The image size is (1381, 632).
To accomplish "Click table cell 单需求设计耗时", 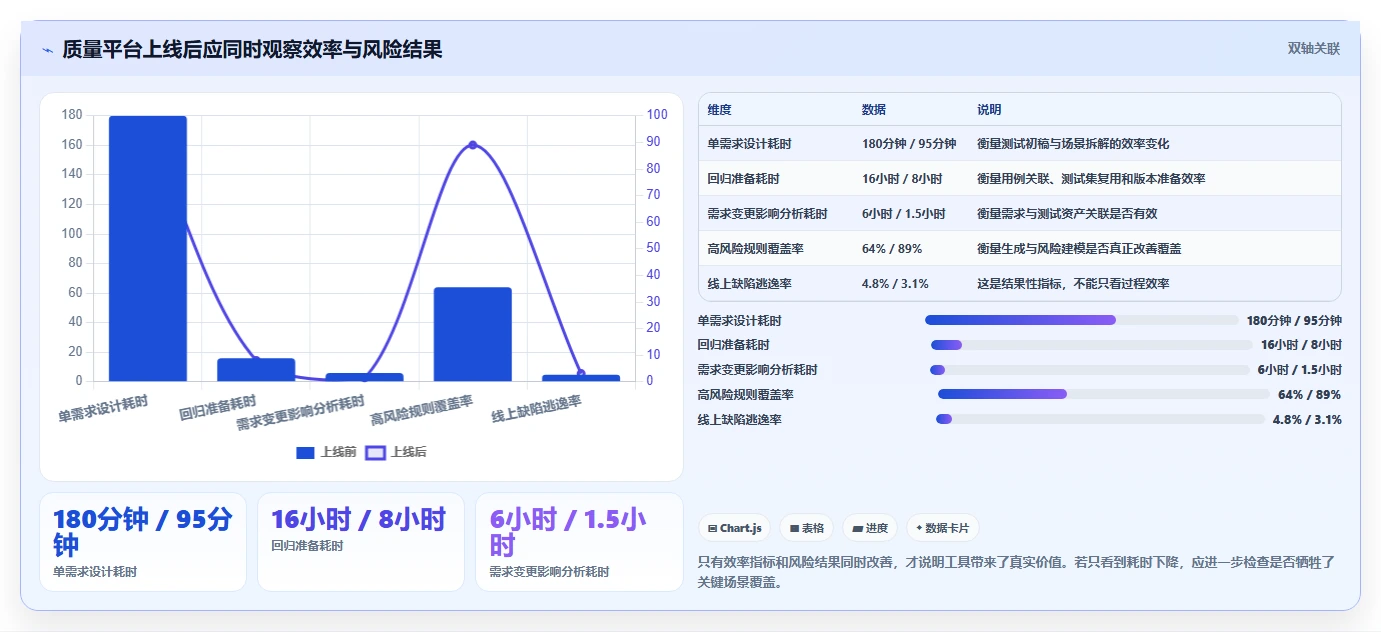I will click(749, 144).
